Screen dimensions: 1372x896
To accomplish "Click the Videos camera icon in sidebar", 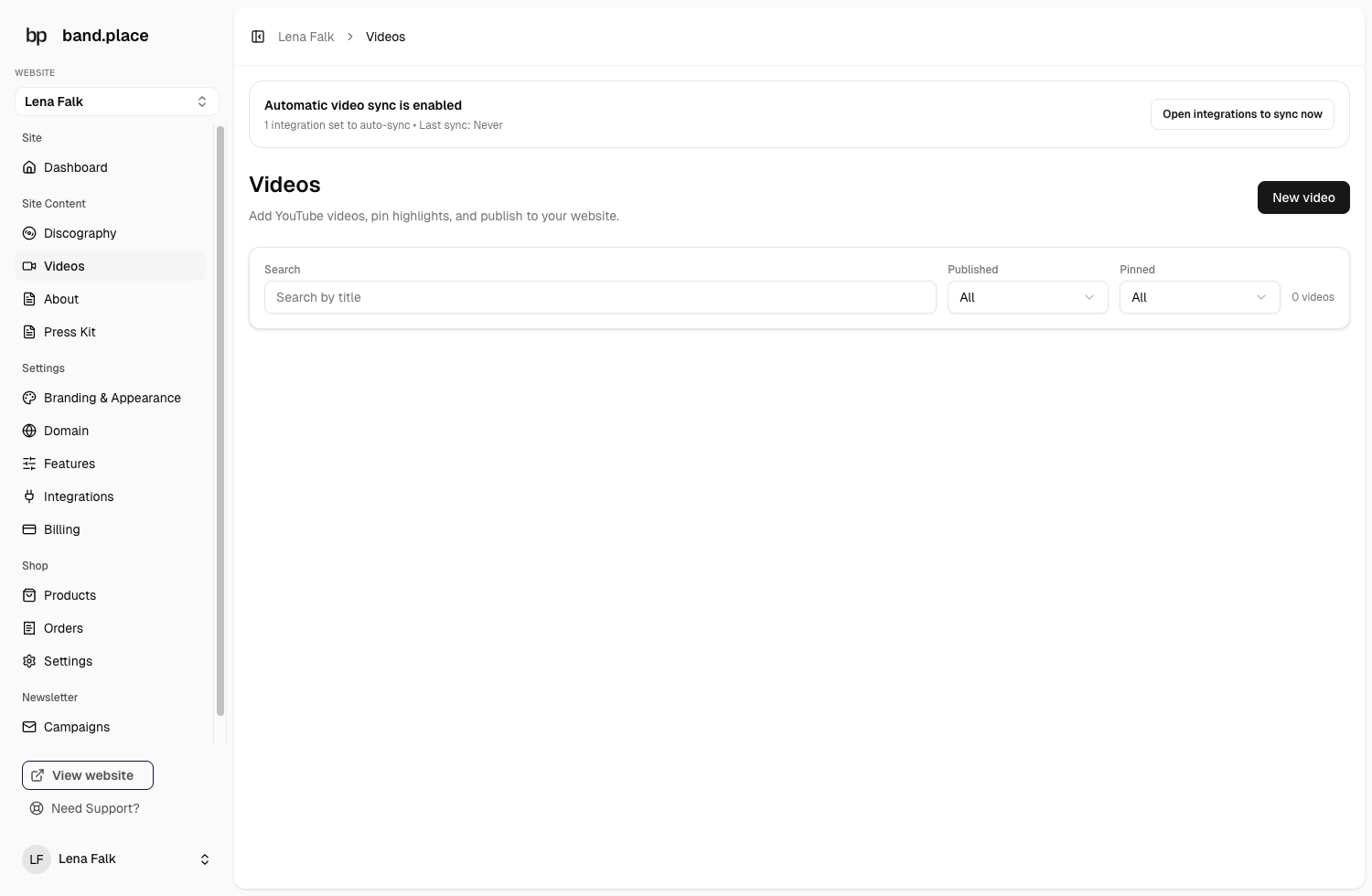I will (x=30, y=266).
